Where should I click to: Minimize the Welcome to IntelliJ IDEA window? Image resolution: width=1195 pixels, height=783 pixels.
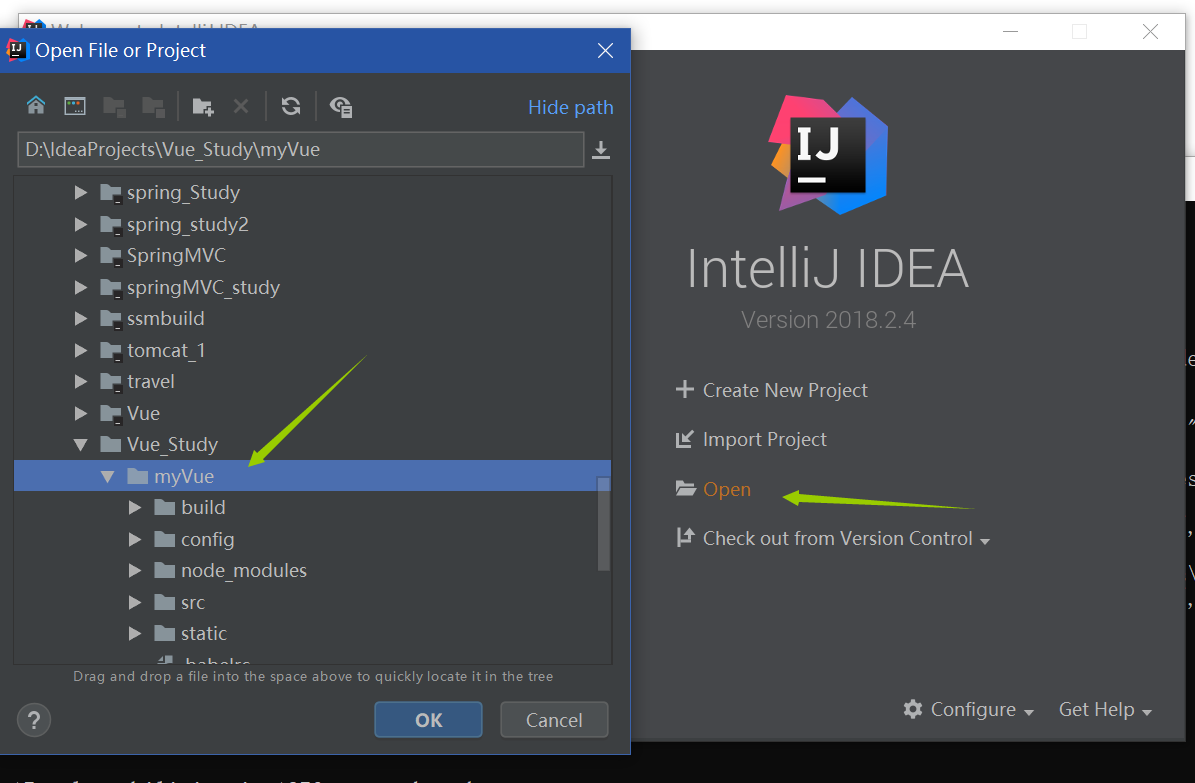pos(1011,31)
